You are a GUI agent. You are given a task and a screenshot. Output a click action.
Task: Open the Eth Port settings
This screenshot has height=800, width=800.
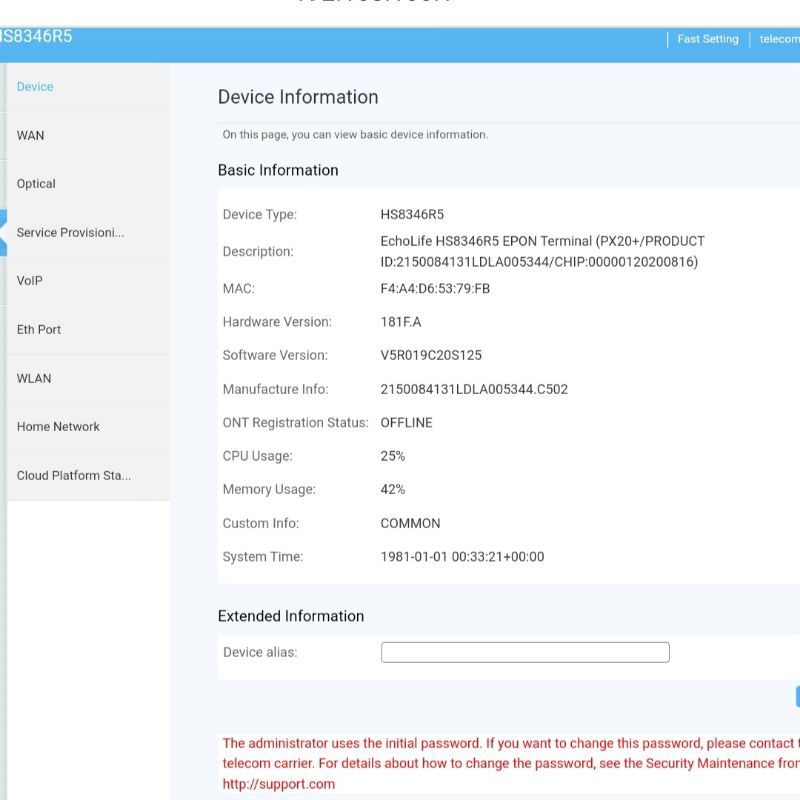point(39,330)
